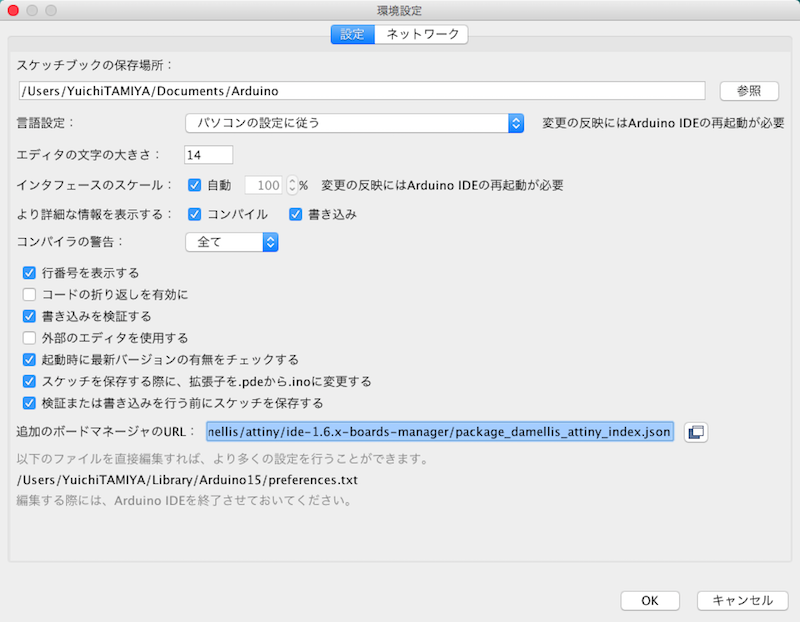
Task: Select the 設定 tab
Action: pos(353,34)
